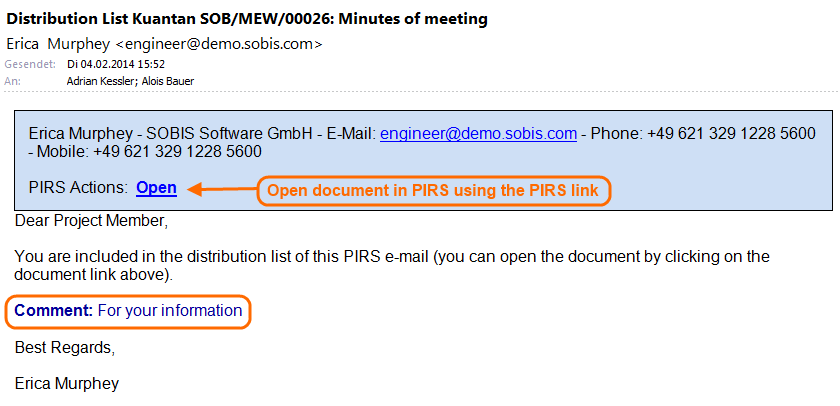Click the orange arrow pointing to Open
Viewport: 840px width, 406px height.
click(x=220, y=188)
